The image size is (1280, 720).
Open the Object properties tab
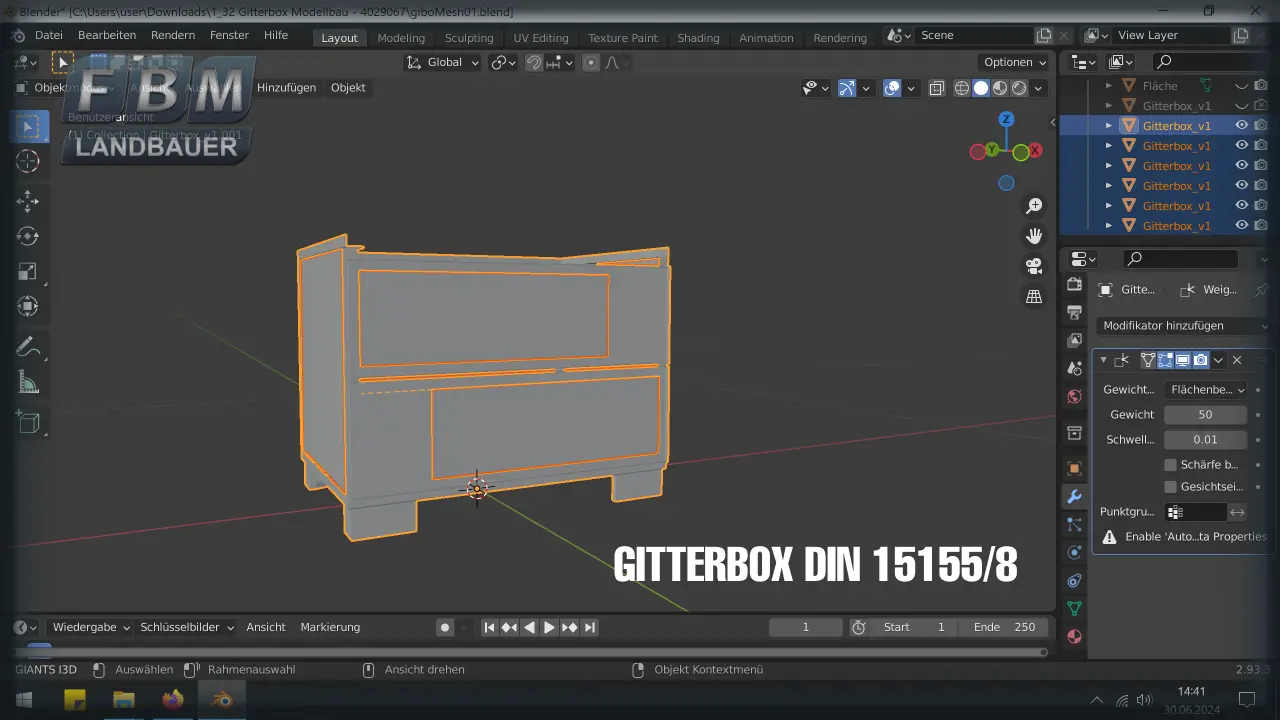(1075, 468)
